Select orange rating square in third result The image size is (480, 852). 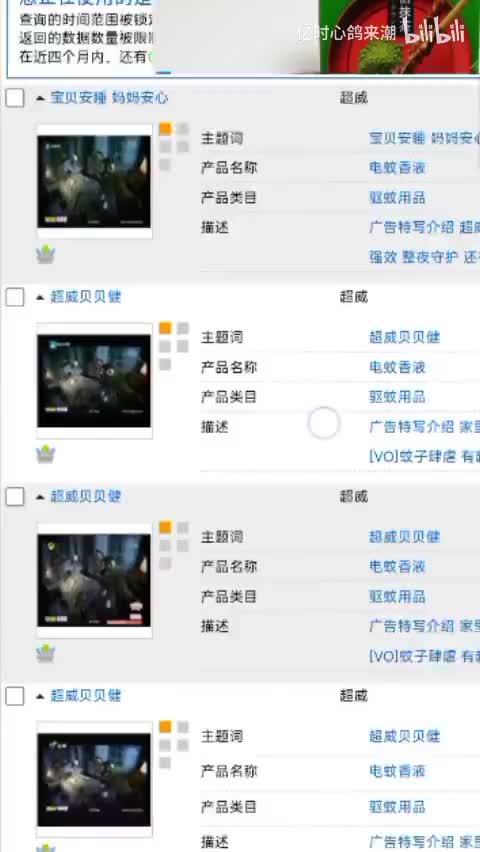tap(165, 528)
